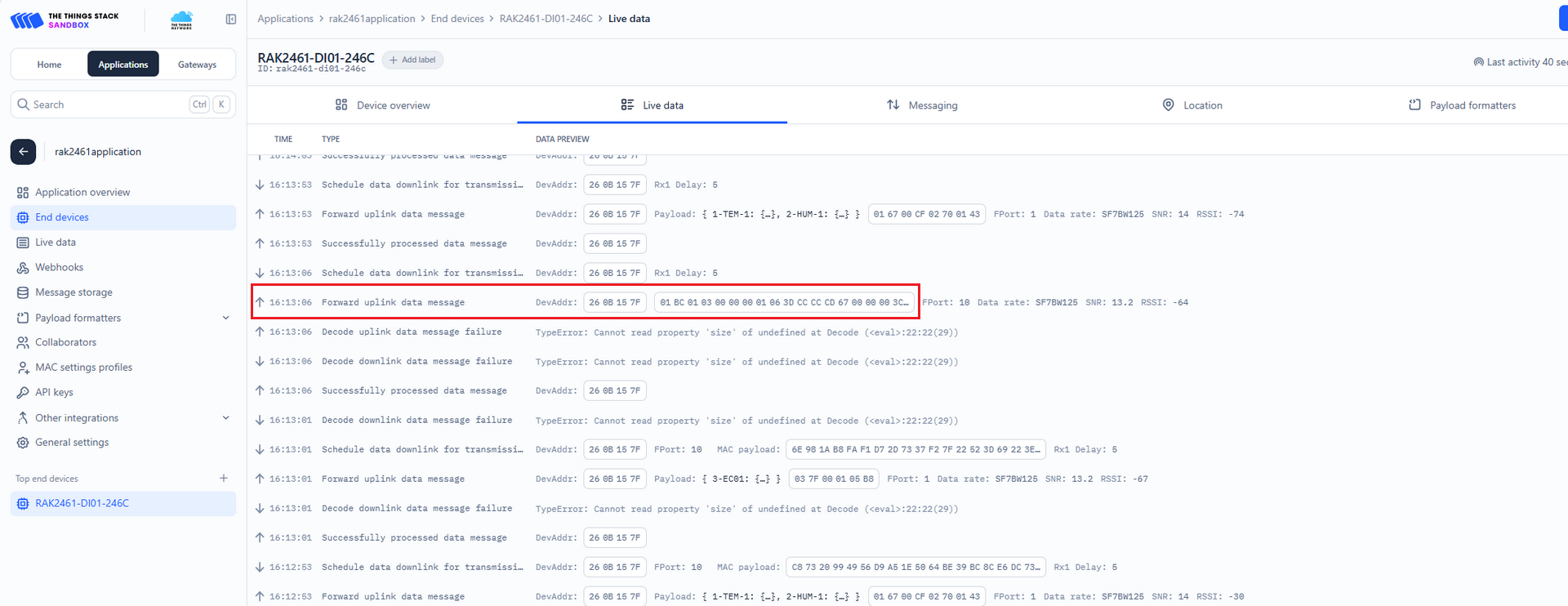Click the back arrow beside rak2461application
This screenshot has width=1568, height=606.
[x=23, y=152]
